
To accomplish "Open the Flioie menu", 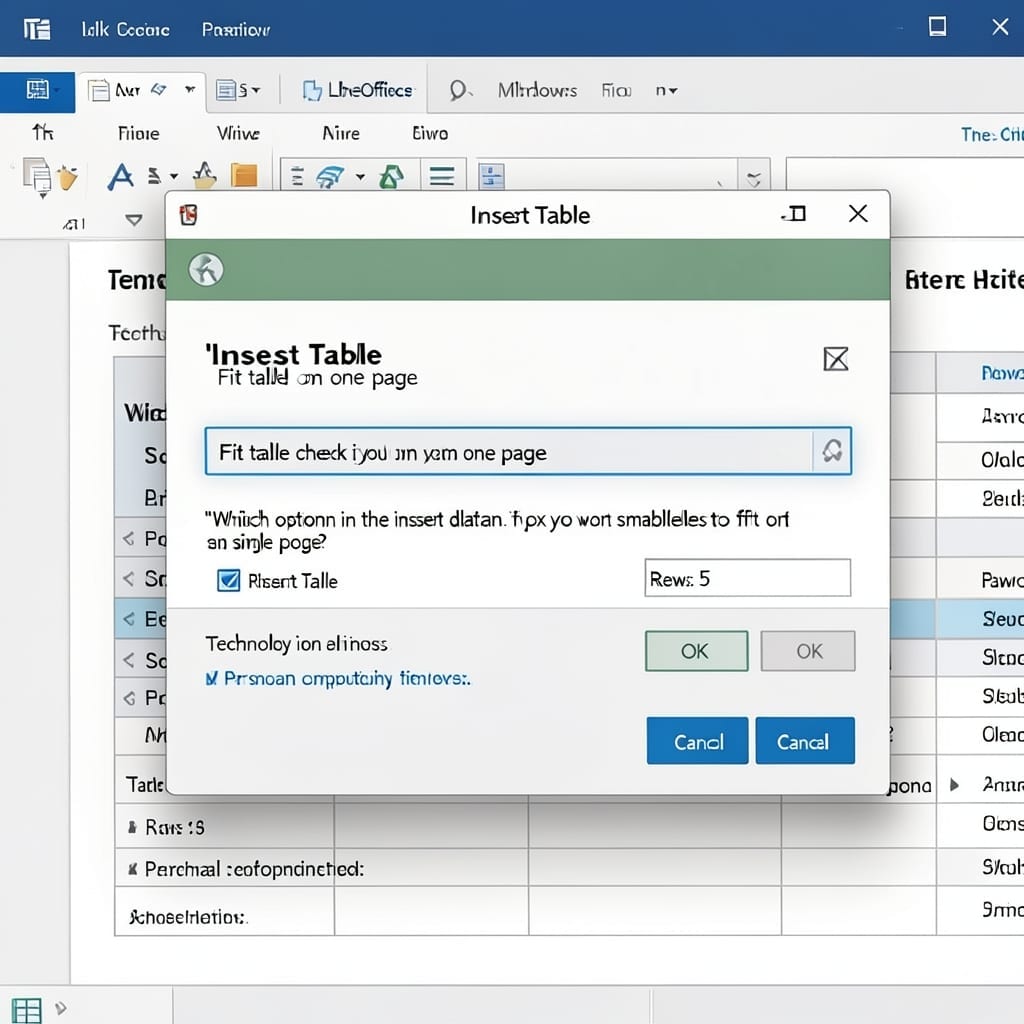I will (138, 134).
